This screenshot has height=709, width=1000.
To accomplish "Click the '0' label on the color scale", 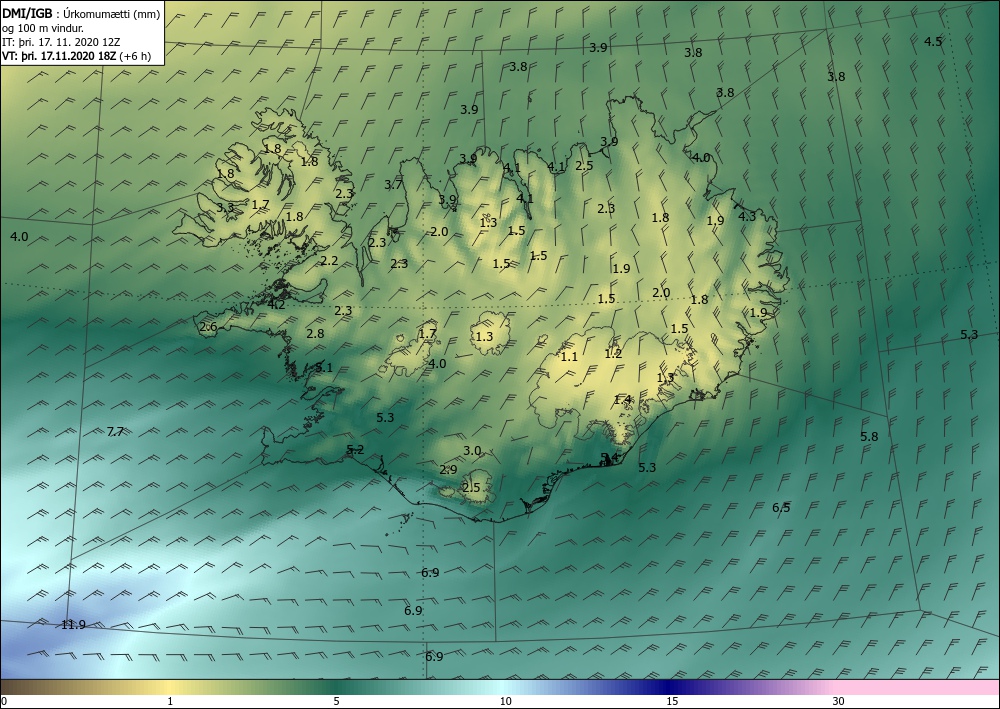I will 4,701.
